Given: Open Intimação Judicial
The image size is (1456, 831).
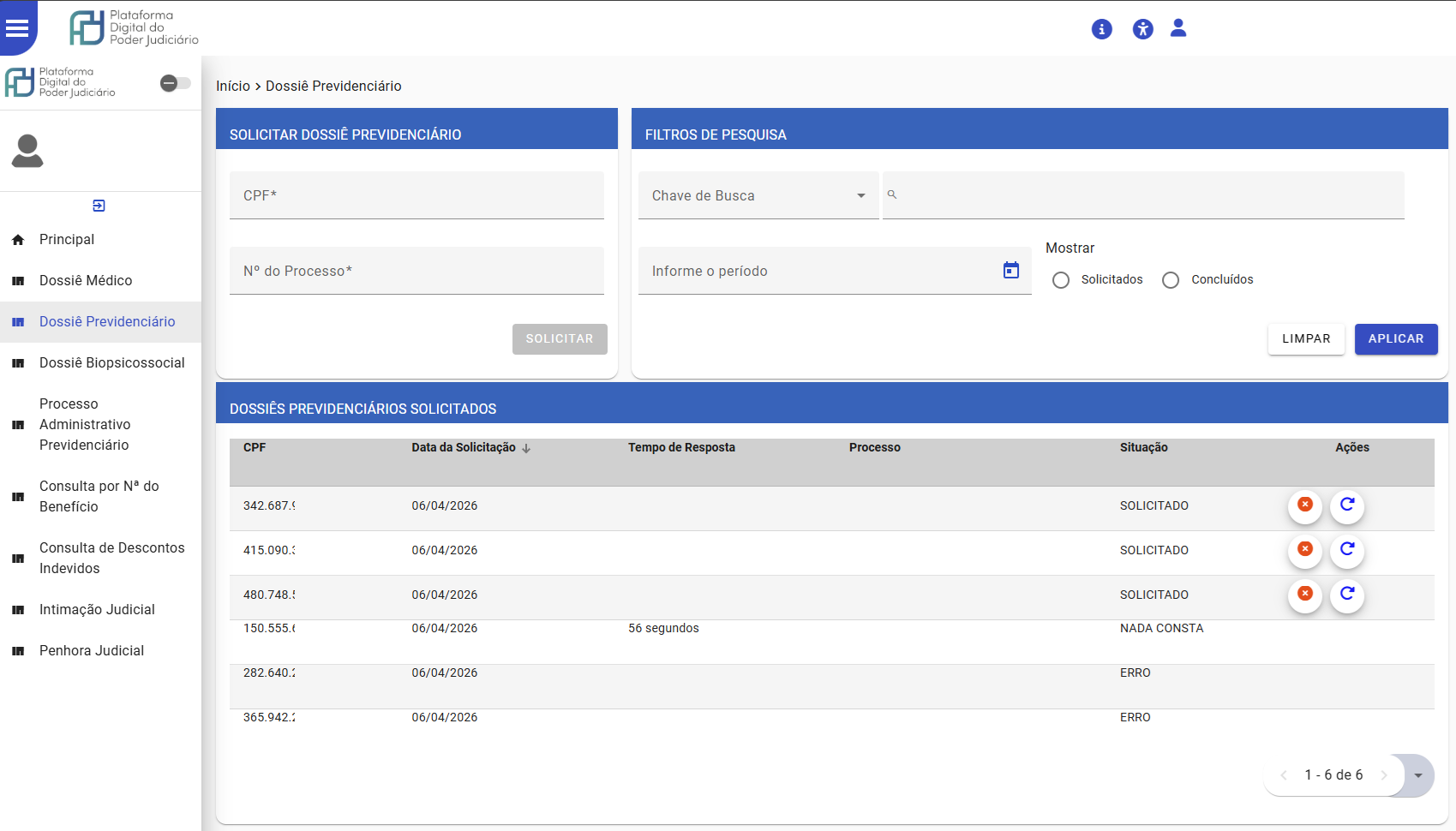Looking at the screenshot, I should [x=100, y=610].
